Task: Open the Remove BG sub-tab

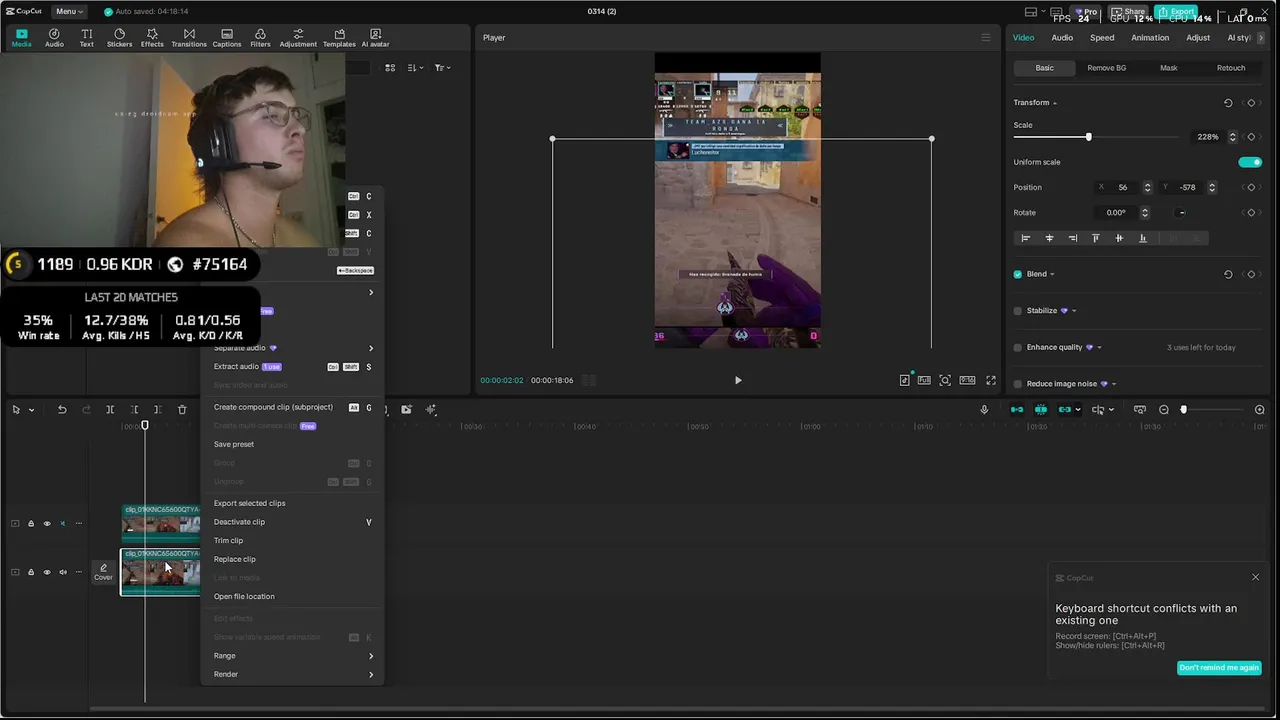Action: click(1107, 68)
